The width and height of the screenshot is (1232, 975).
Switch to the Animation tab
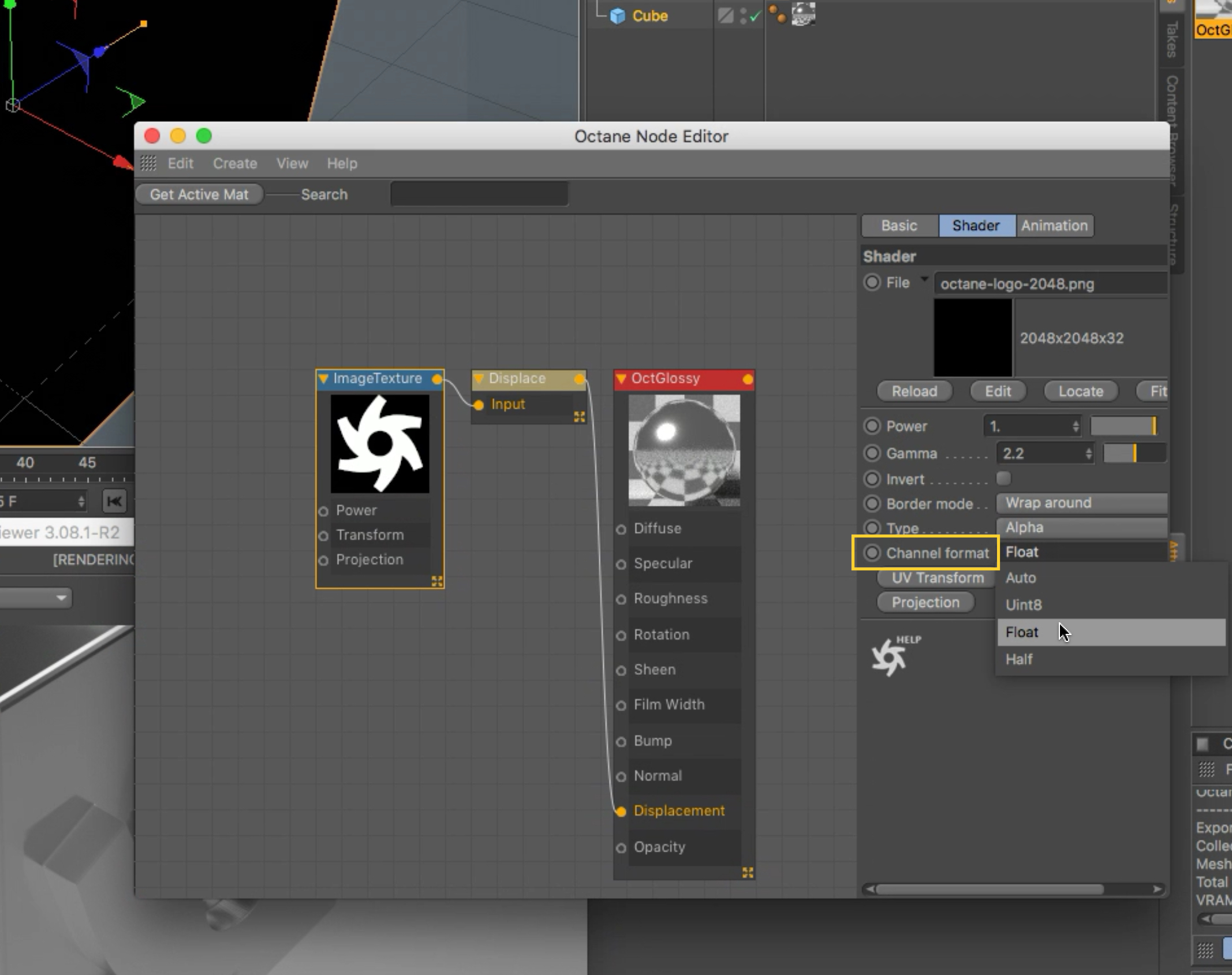pos(1054,226)
